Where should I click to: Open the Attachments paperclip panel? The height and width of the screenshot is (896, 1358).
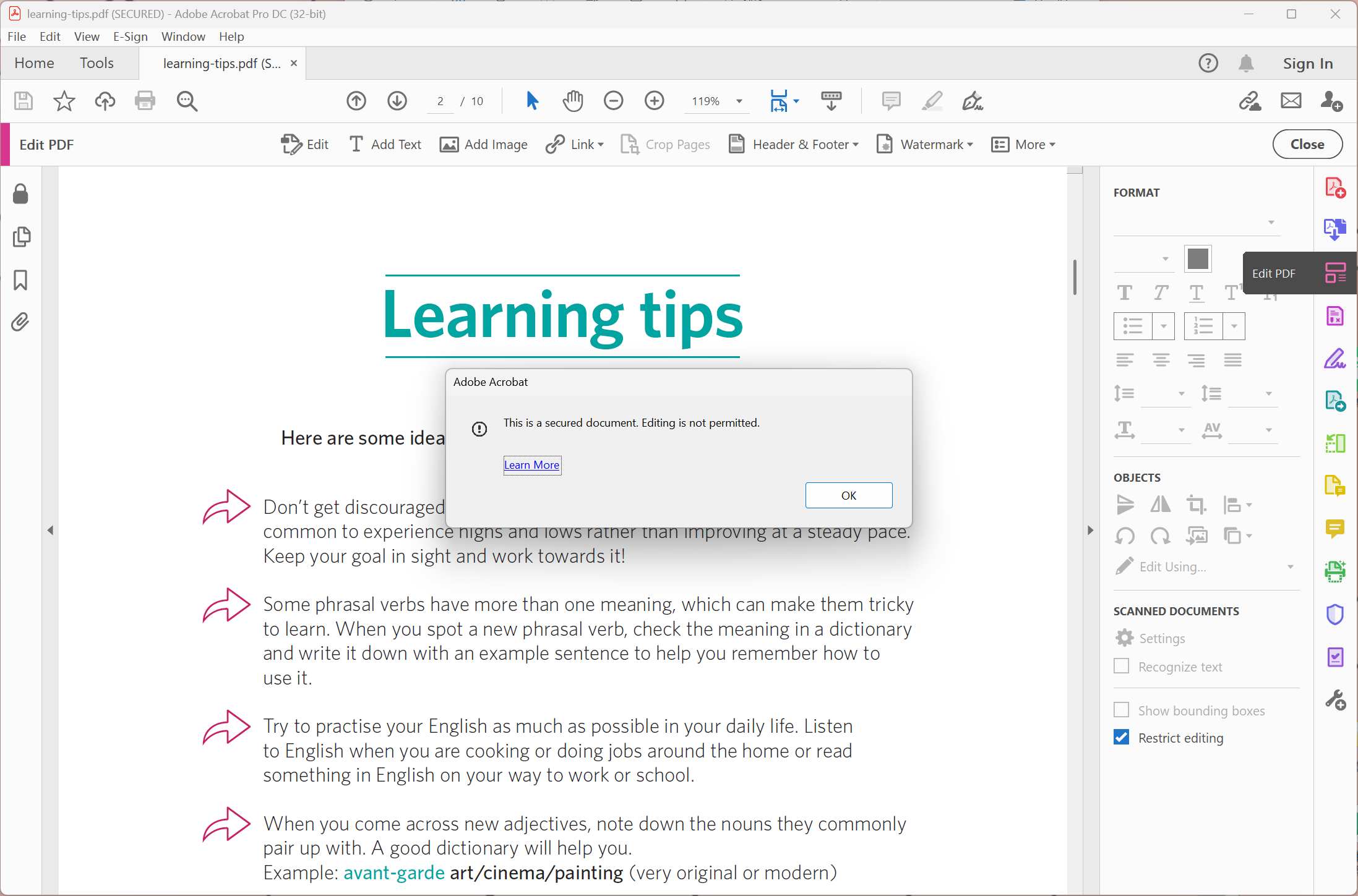click(20, 322)
